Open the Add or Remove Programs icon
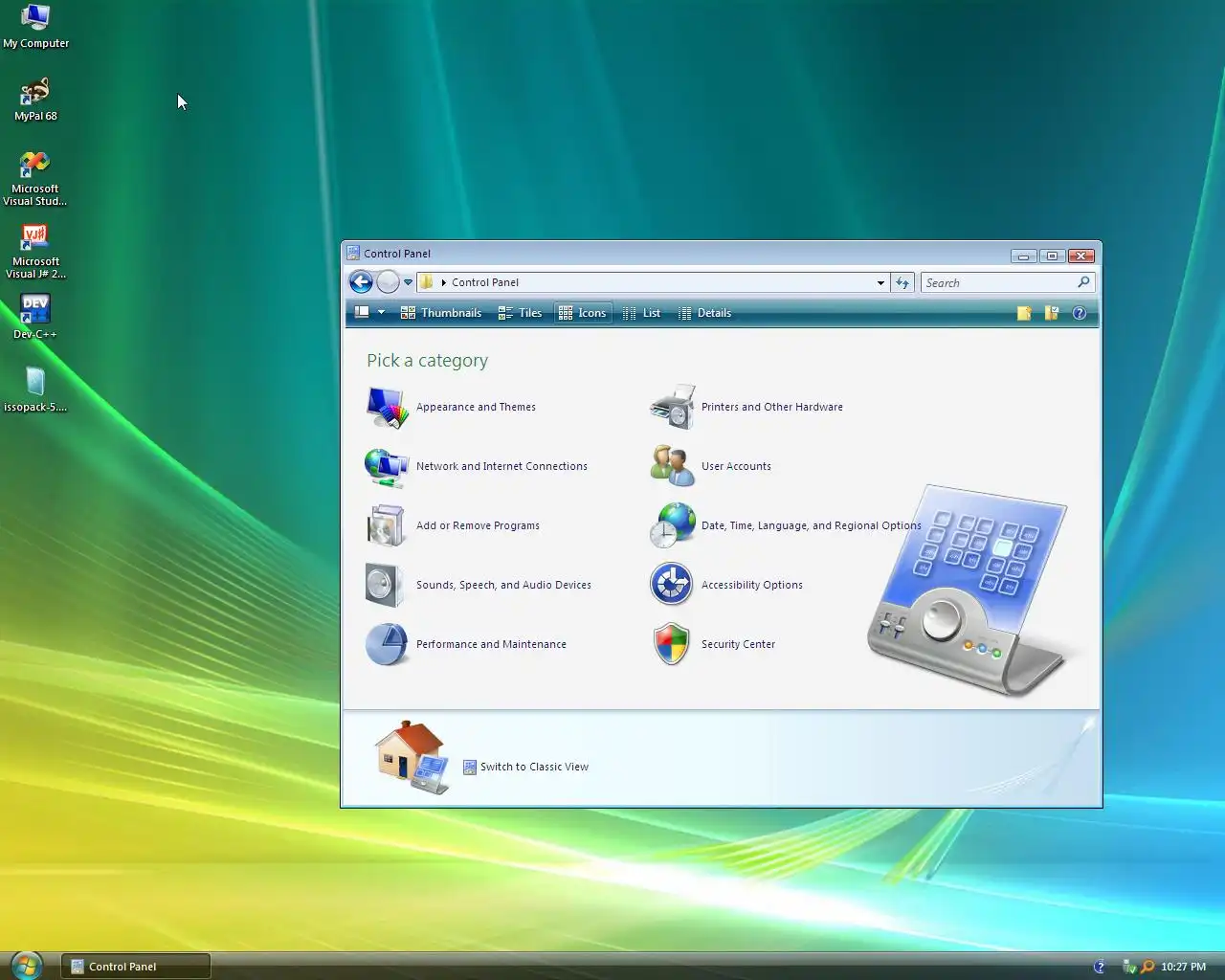 [387, 526]
